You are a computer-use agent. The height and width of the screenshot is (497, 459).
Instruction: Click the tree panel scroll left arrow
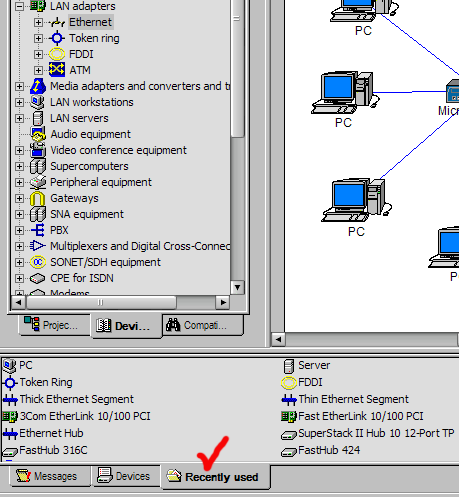pyautogui.click(x=18, y=302)
